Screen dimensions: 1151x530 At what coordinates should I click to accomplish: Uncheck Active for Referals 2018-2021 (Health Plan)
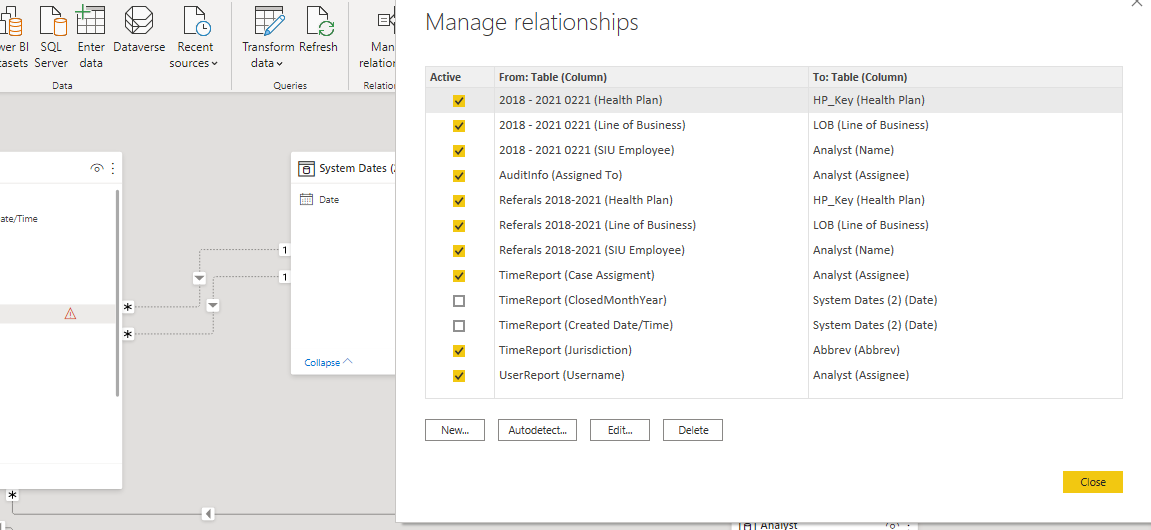pyautogui.click(x=459, y=200)
